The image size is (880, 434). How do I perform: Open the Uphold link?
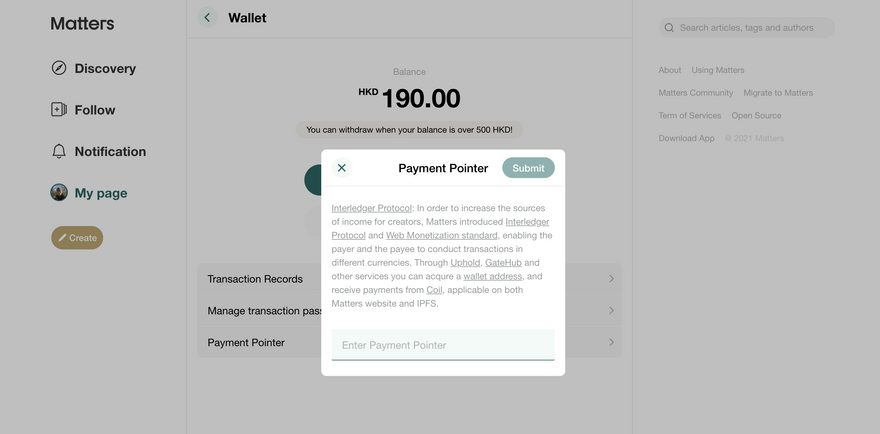coord(465,262)
